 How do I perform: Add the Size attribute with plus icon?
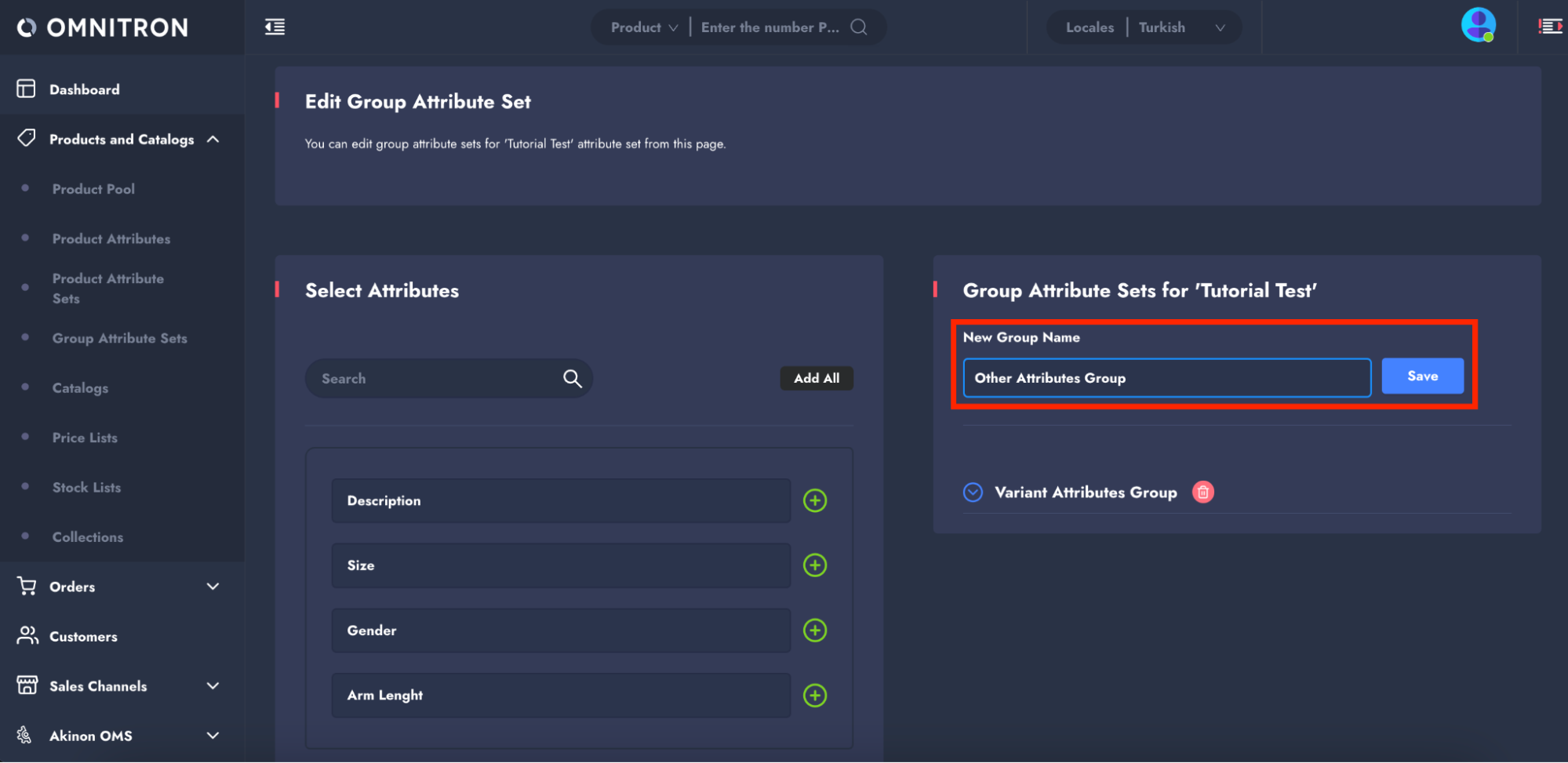click(x=815, y=565)
